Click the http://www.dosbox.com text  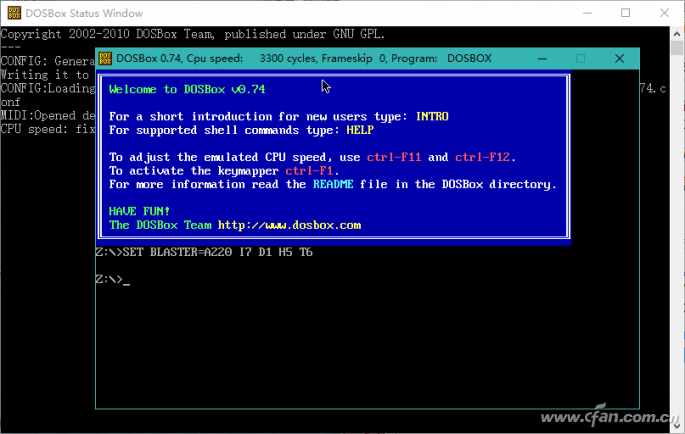289,225
